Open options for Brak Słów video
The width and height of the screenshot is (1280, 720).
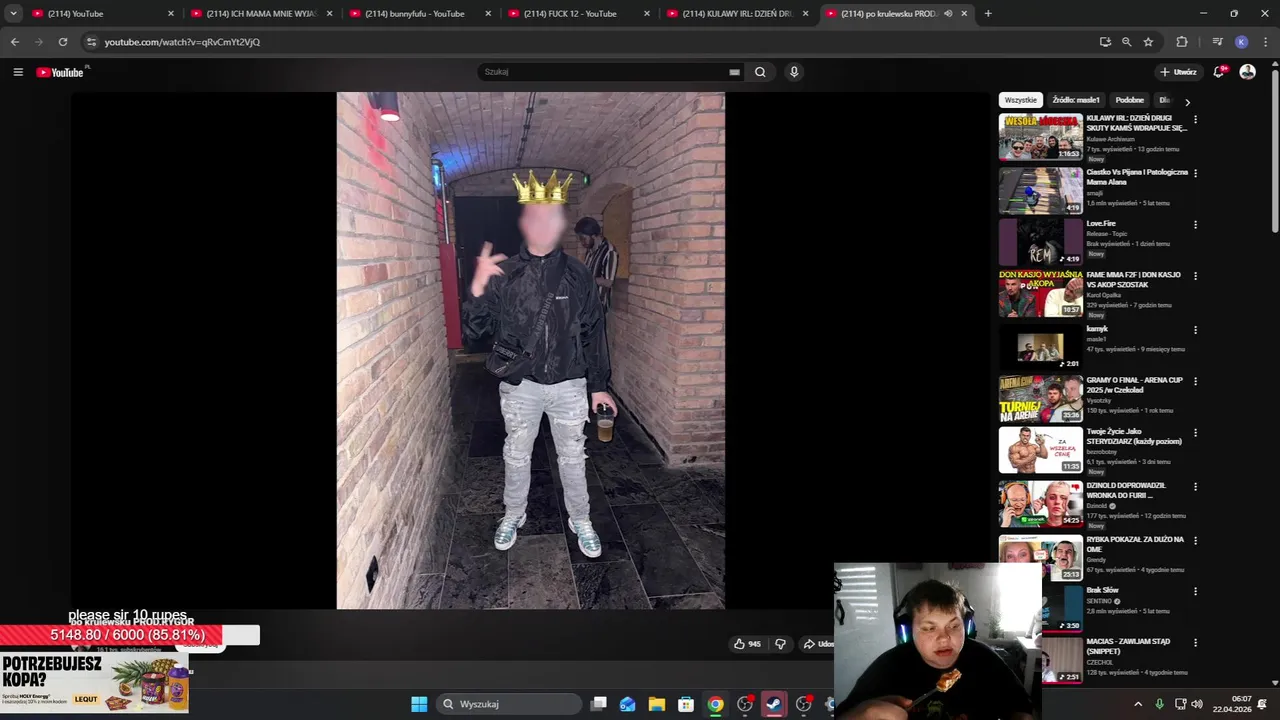1195,592
